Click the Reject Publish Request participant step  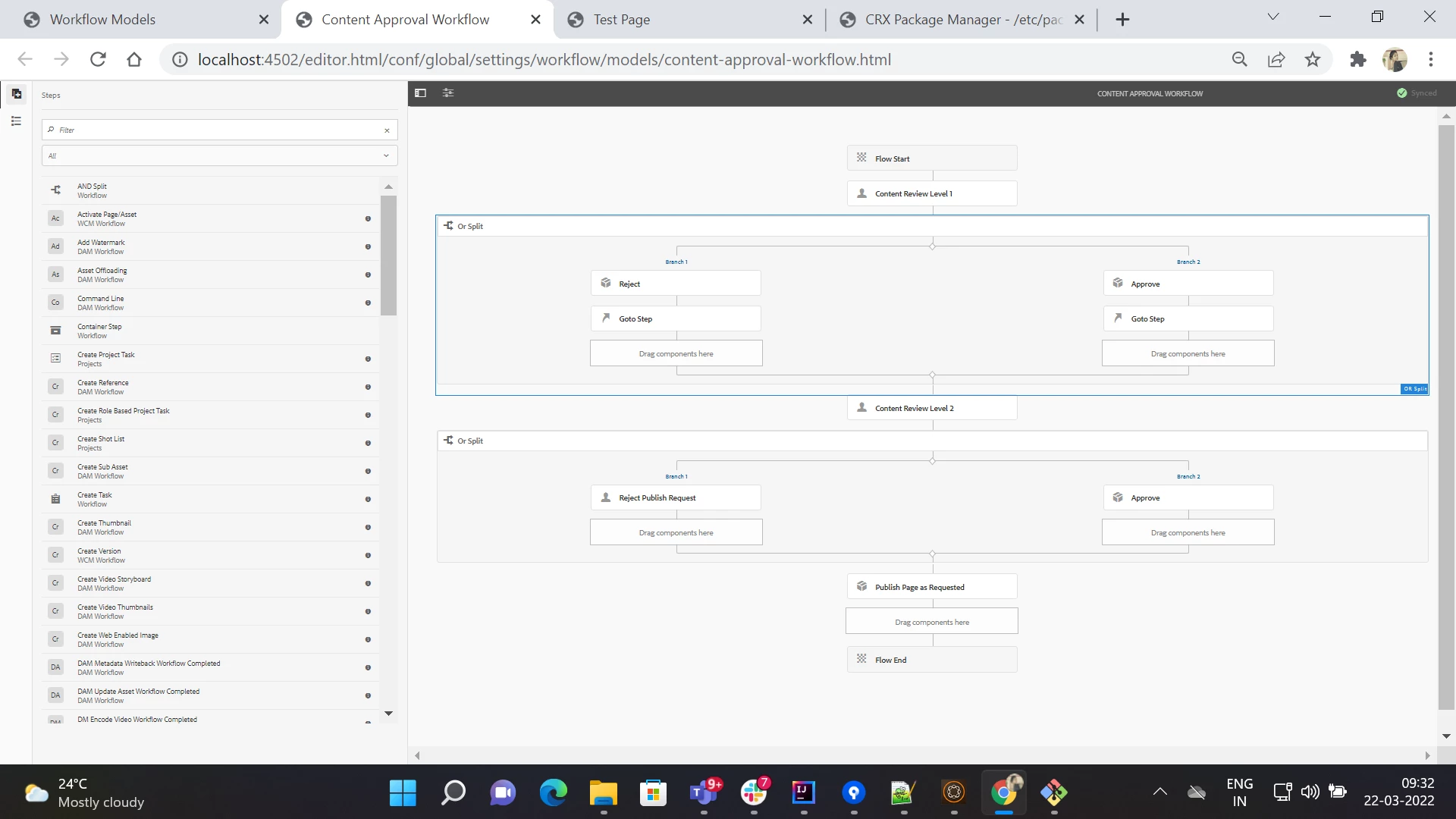675,498
